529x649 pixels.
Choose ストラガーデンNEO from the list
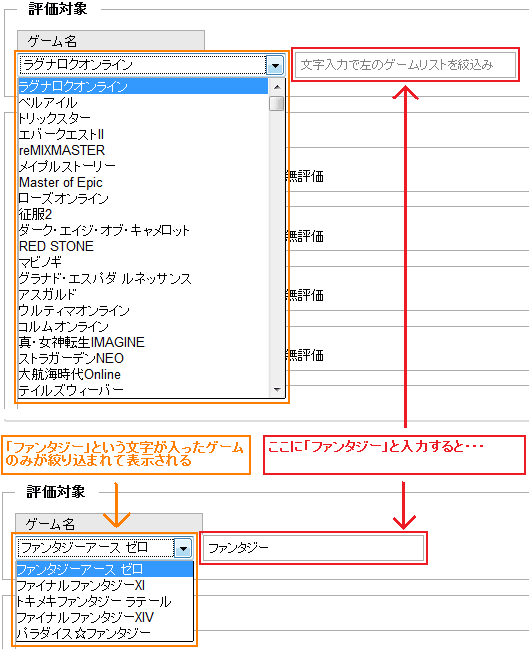point(143,358)
